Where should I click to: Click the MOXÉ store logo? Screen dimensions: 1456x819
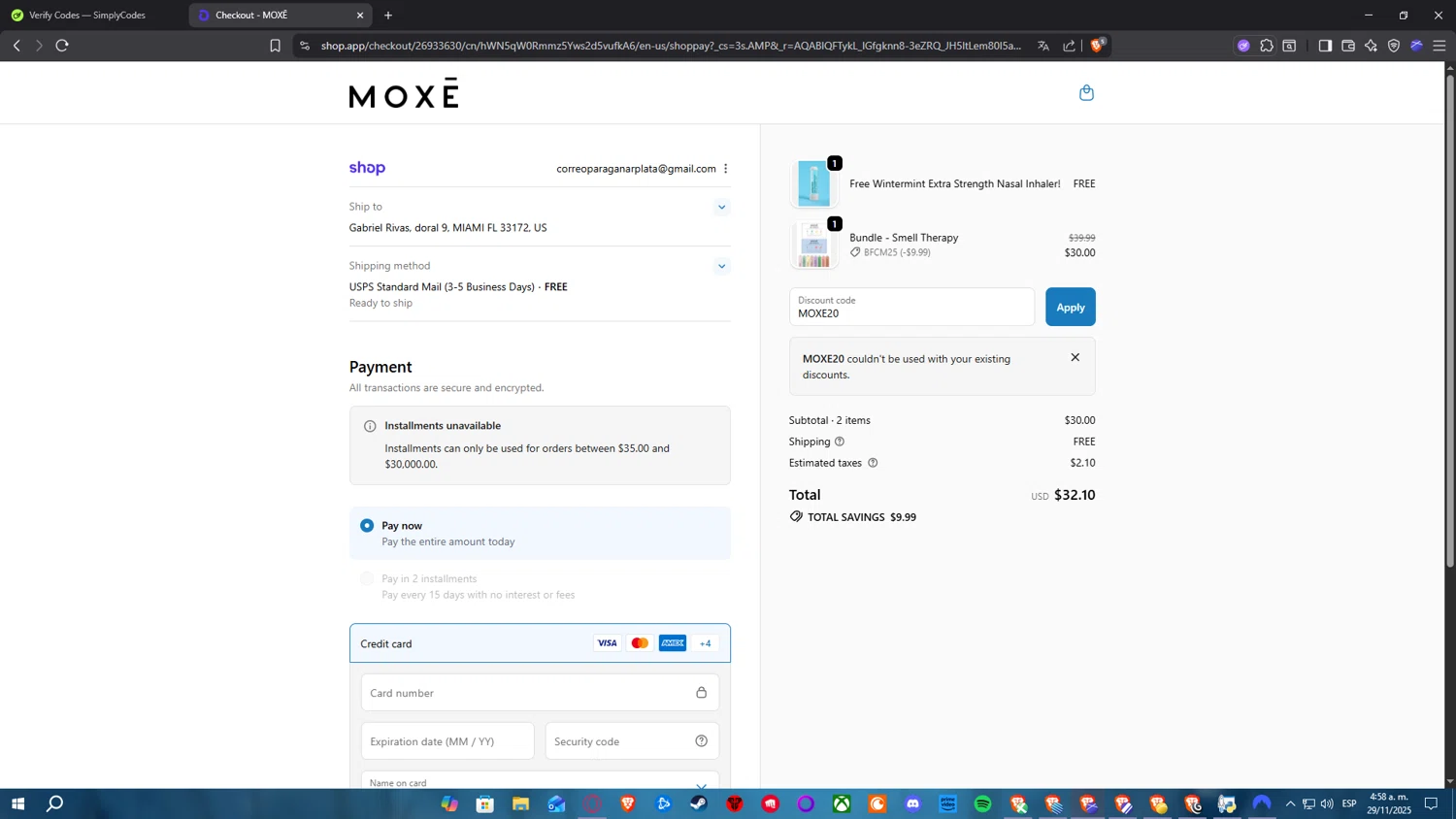(x=404, y=93)
